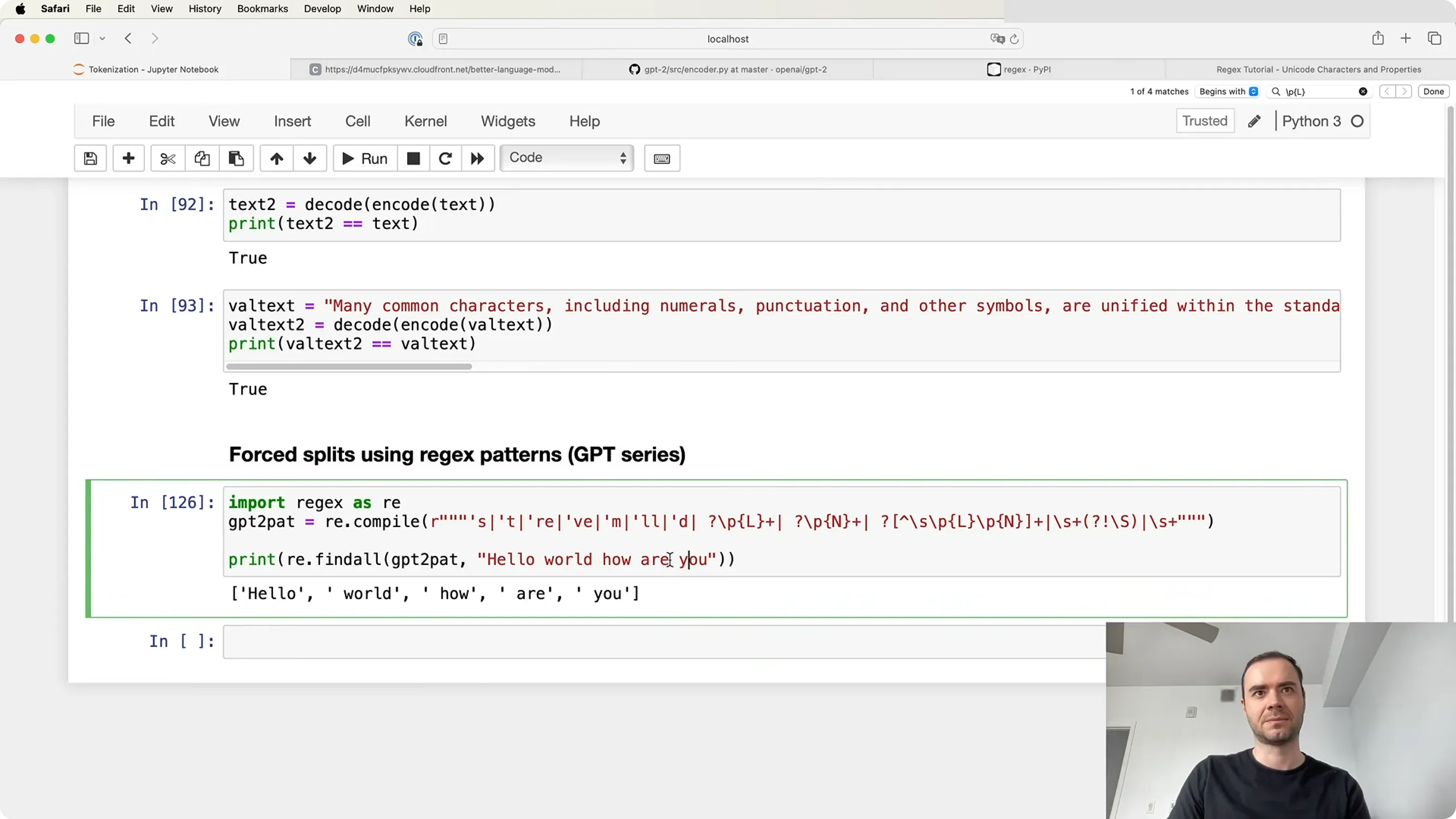Image resolution: width=1456 pixels, height=819 pixels.
Task: Click the horizontal scrollbar in cell 93
Action: coord(349,366)
